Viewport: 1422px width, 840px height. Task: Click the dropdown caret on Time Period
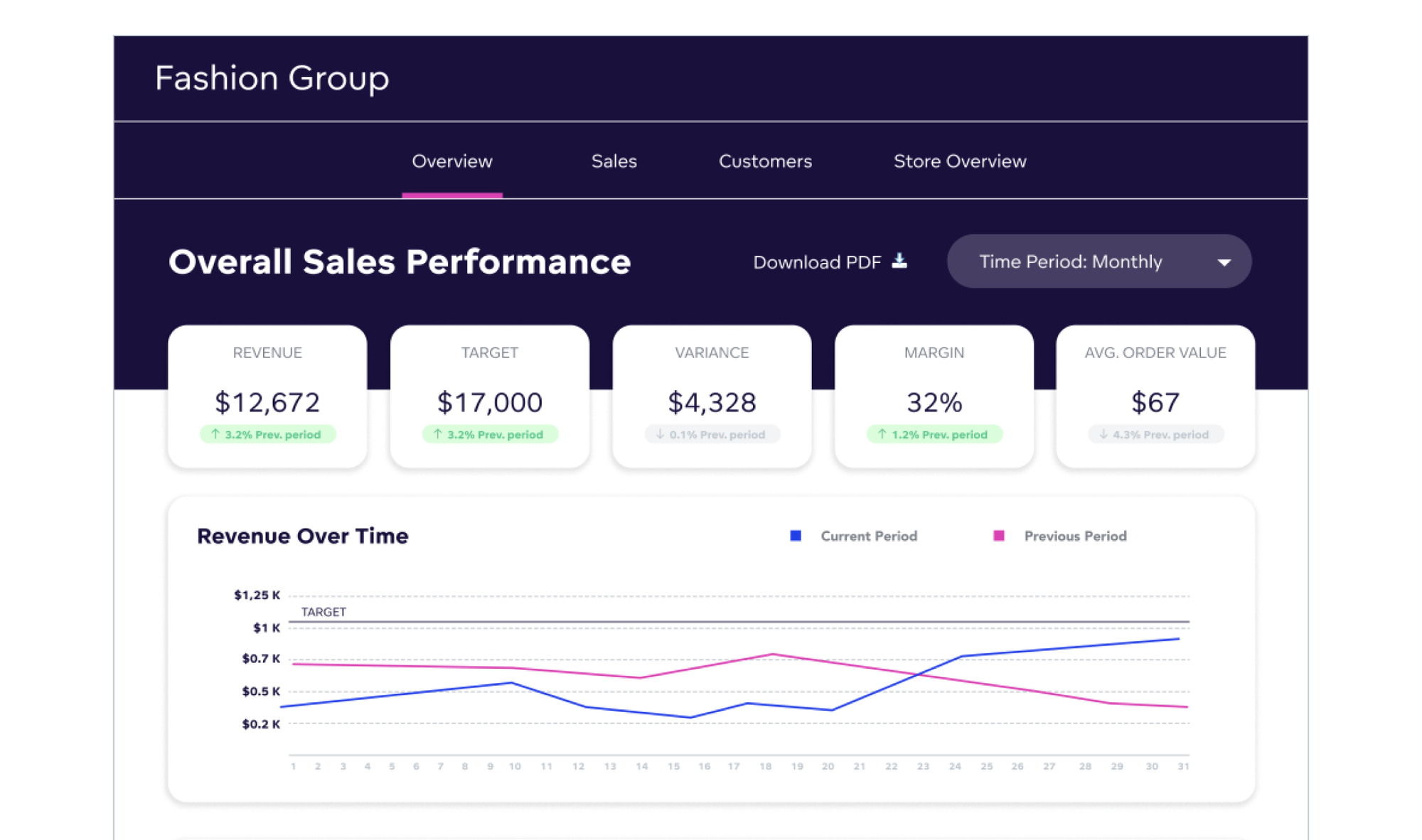1224,262
